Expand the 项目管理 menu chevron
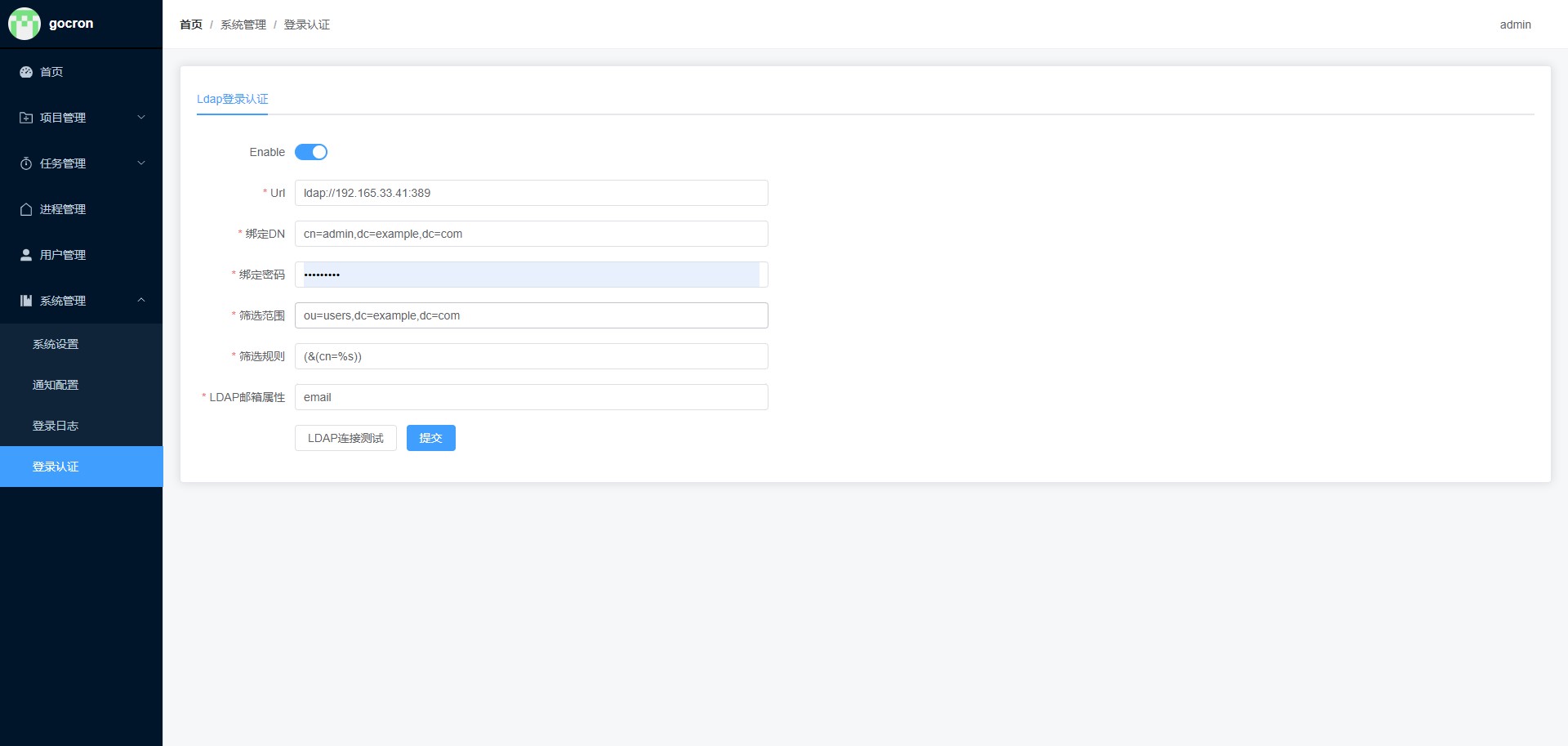 click(141, 118)
